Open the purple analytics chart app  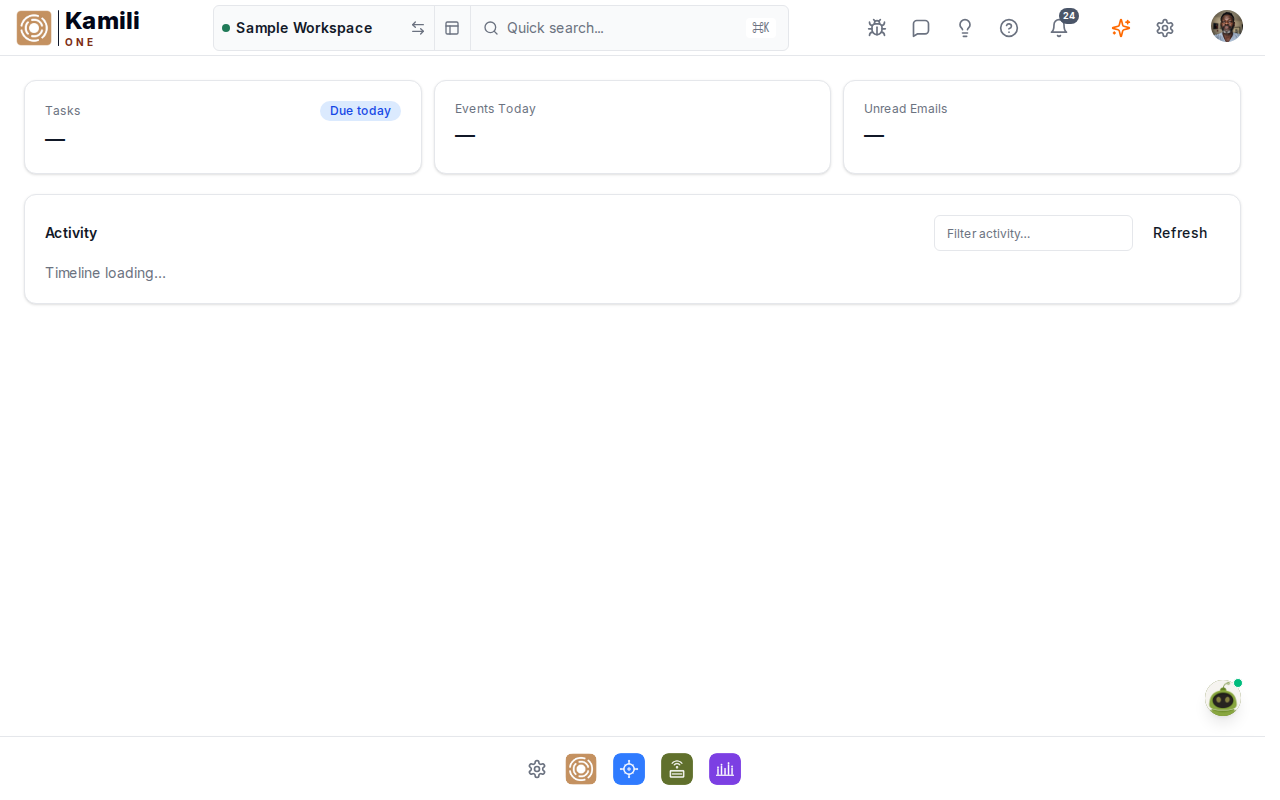coord(725,769)
